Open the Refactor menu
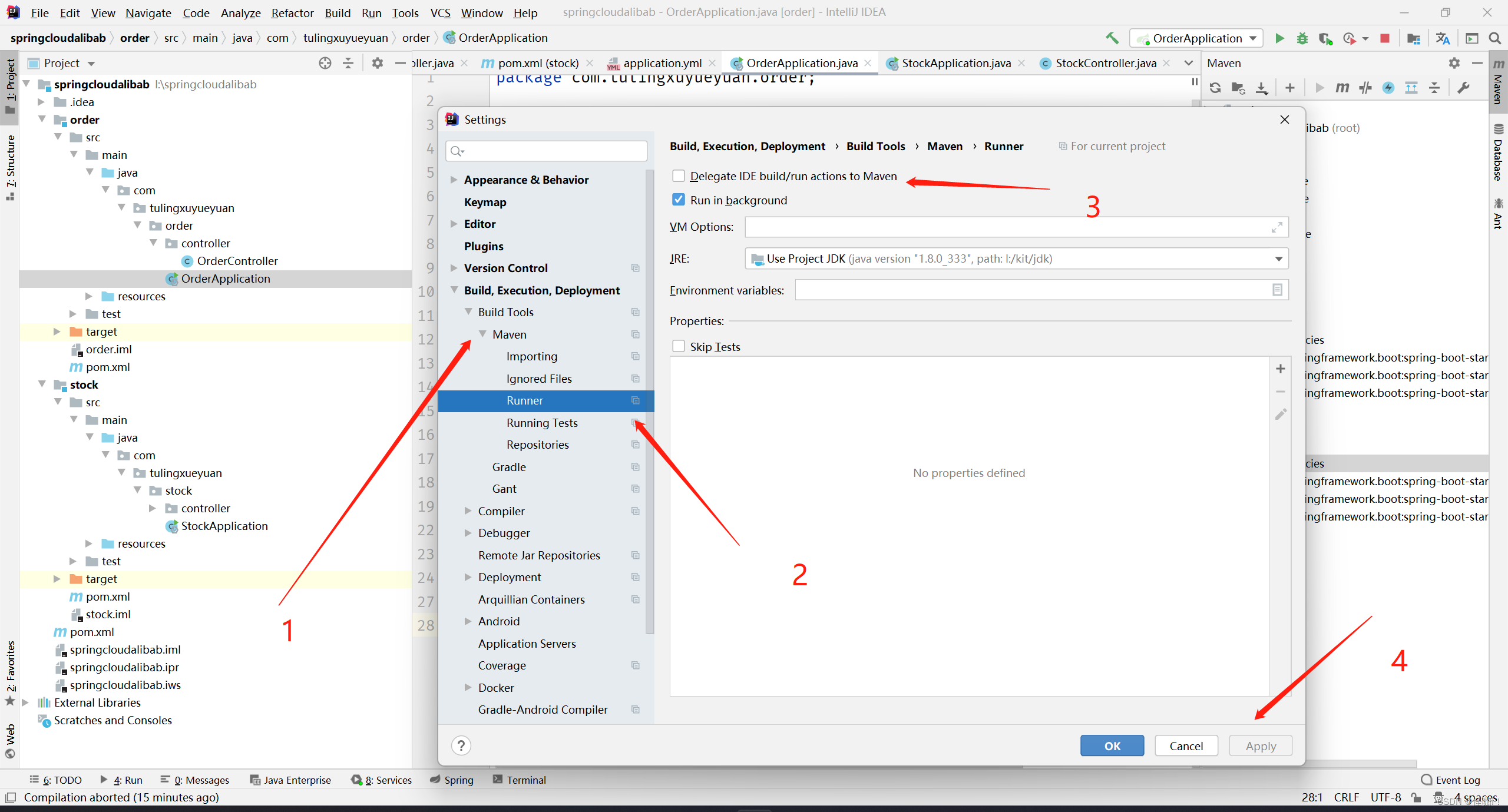 [292, 13]
